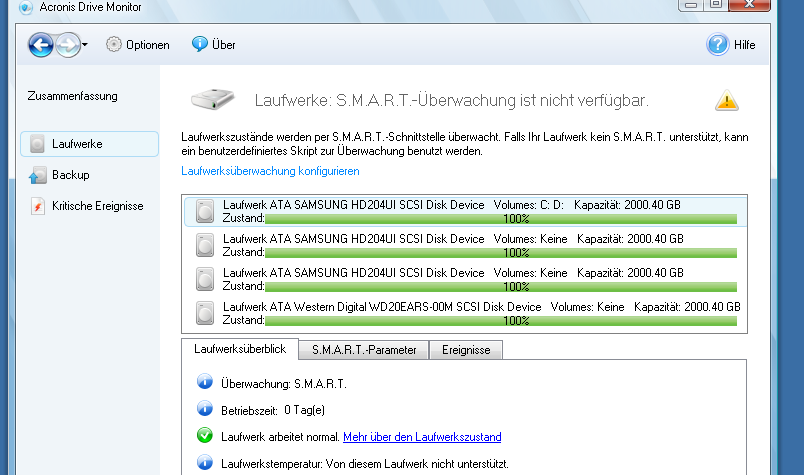
Task: Click the yellow warning triangle icon
Action: click(x=727, y=101)
